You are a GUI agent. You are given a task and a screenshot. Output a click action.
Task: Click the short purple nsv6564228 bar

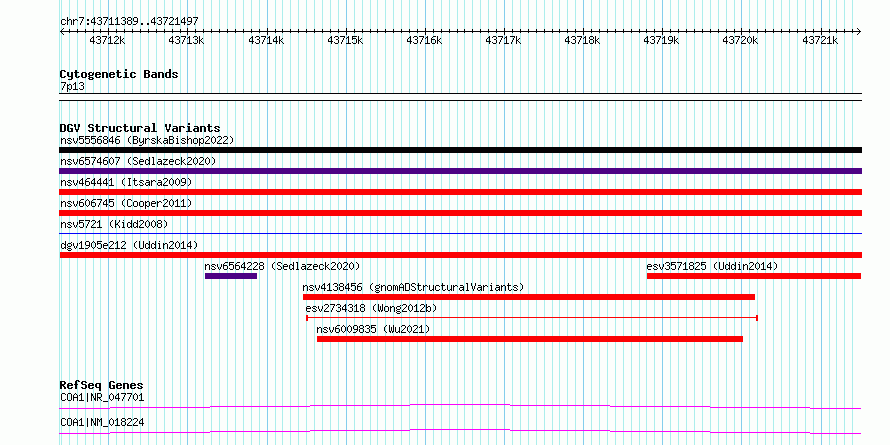(x=231, y=276)
